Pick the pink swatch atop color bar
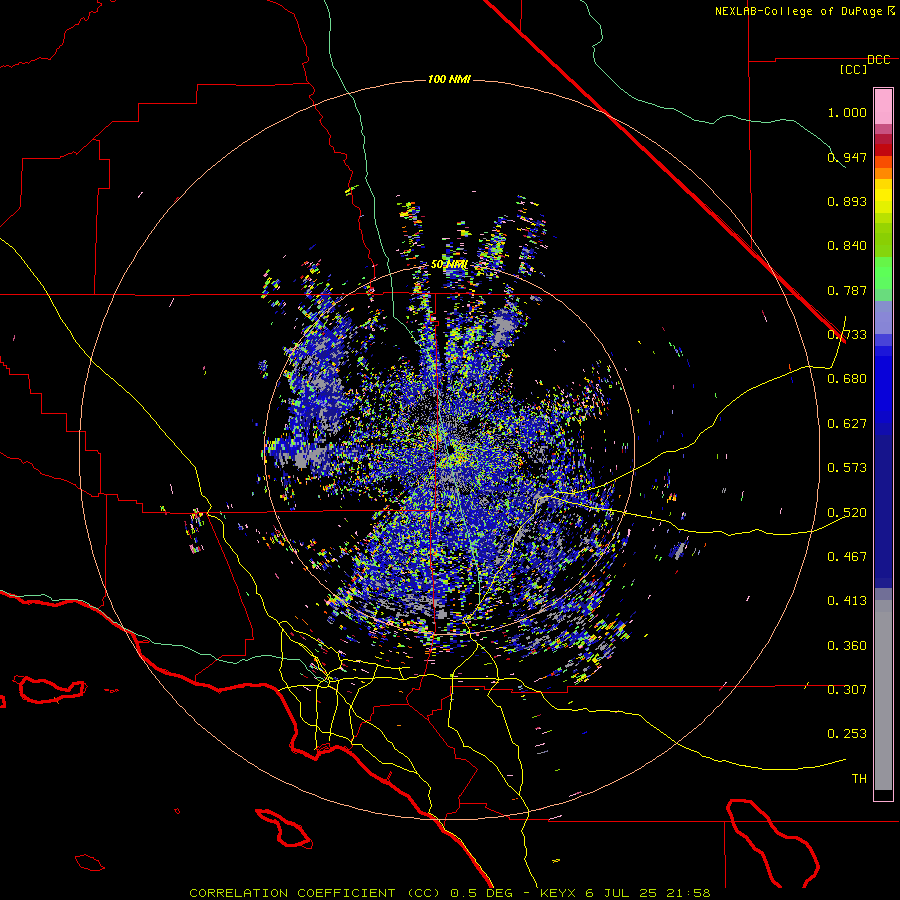This screenshot has width=900, height=900. click(x=883, y=107)
